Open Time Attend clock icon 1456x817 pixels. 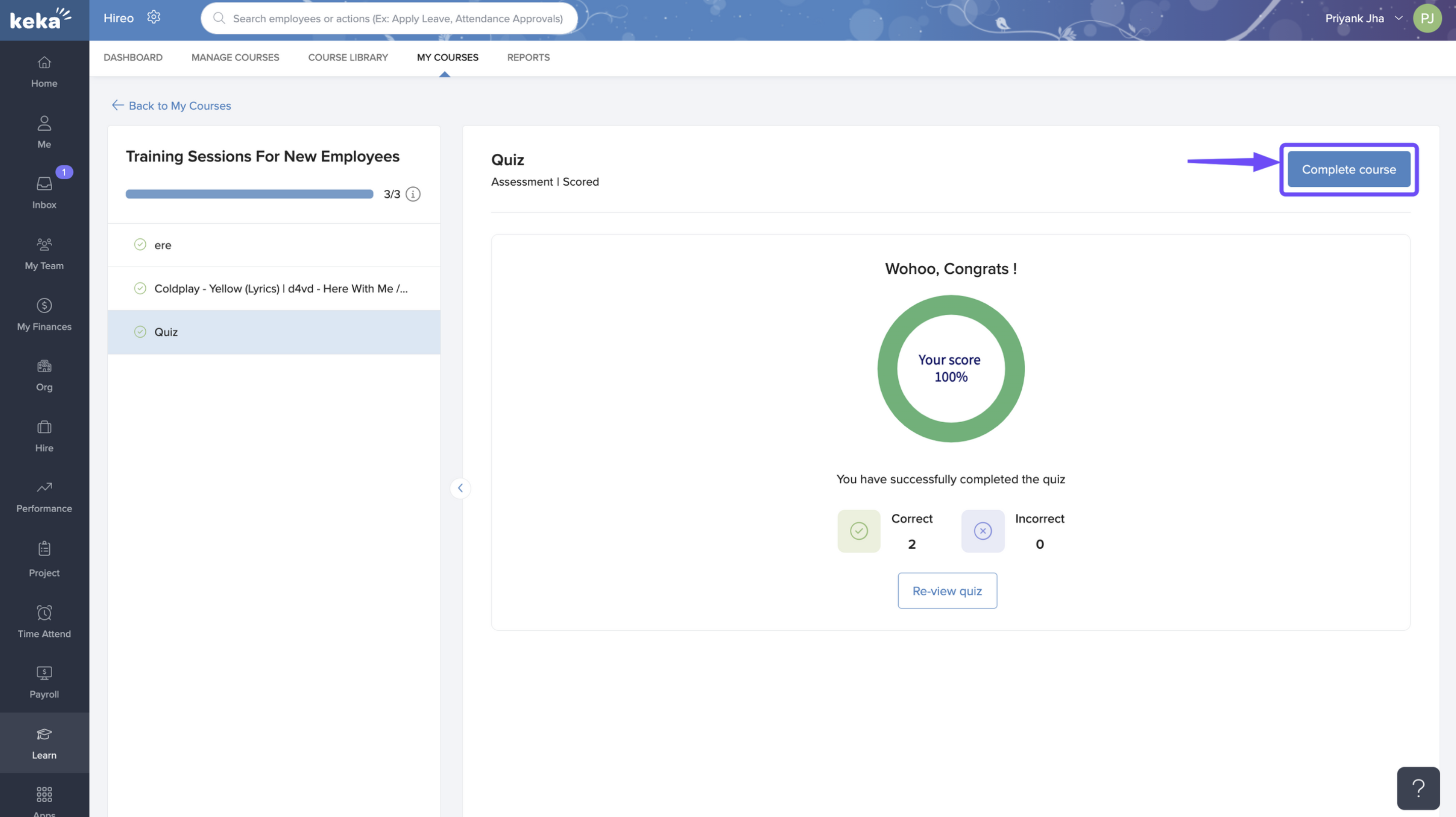[x=44, y=613]
